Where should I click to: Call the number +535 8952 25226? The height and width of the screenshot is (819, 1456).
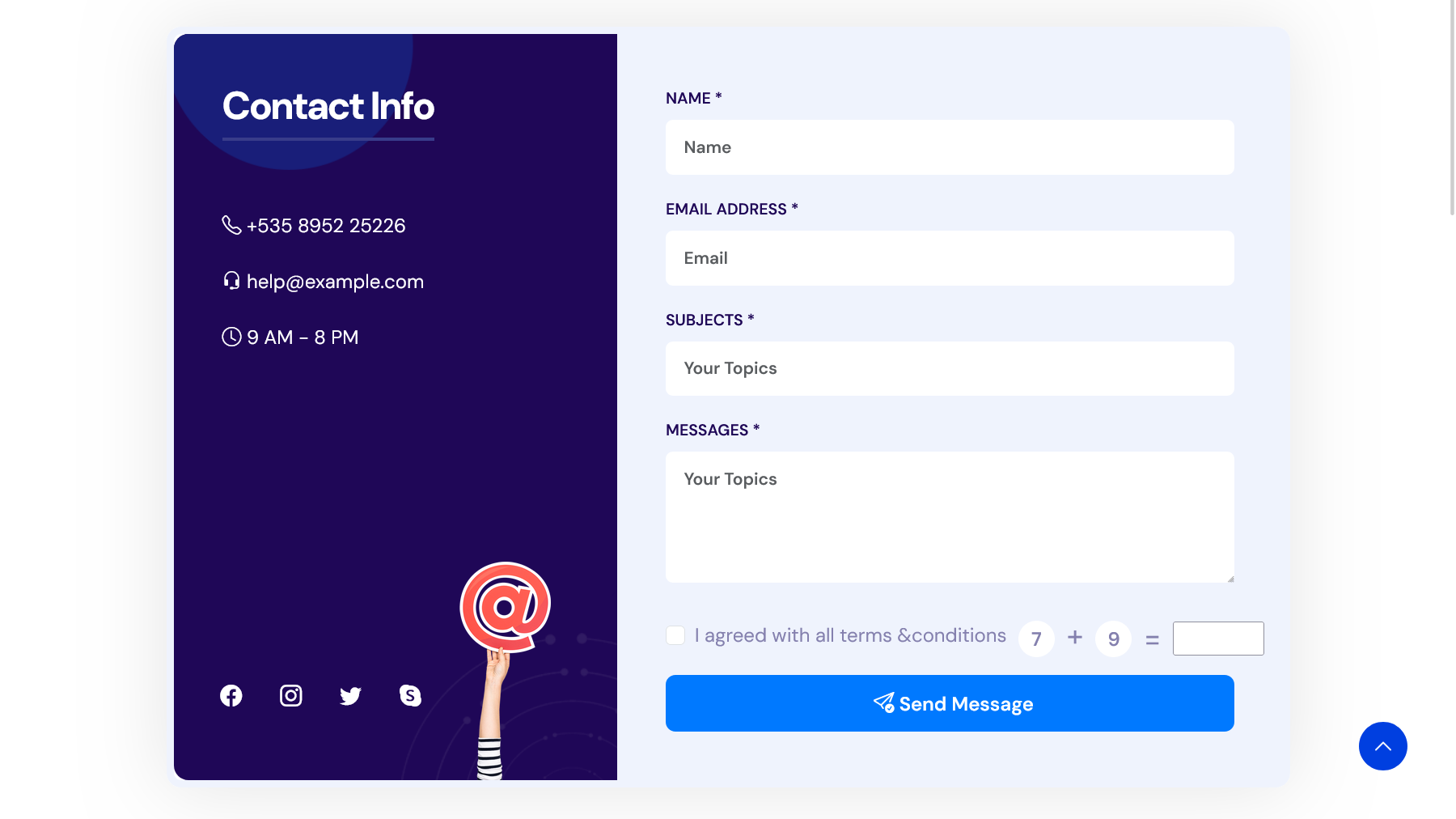[326, 225]
